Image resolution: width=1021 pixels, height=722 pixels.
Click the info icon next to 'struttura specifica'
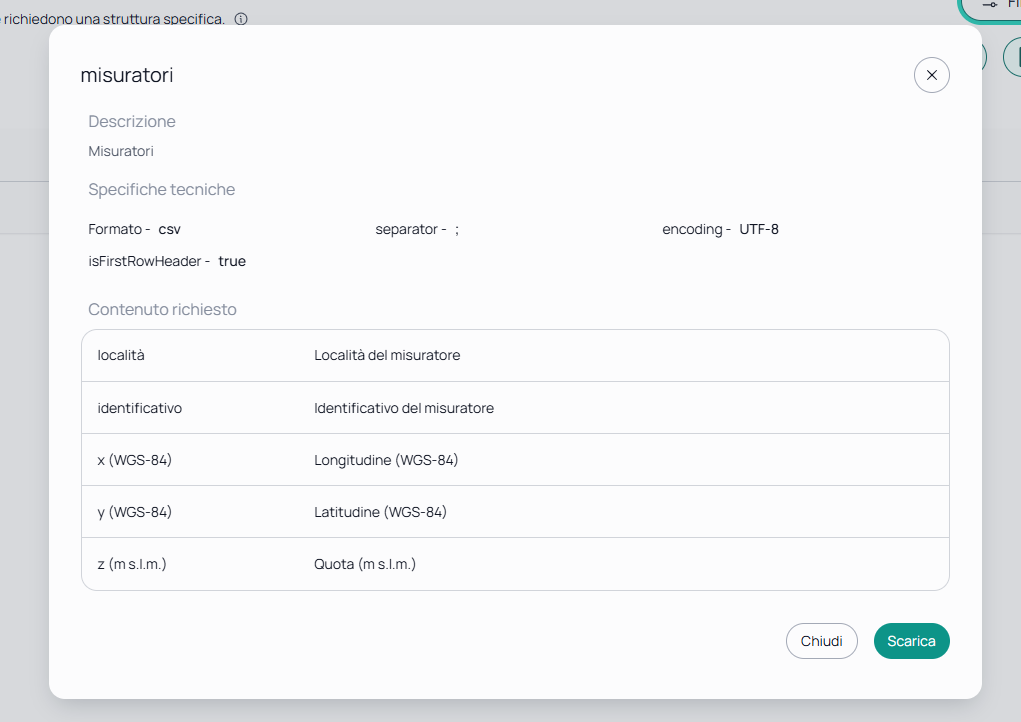point(241,19)
